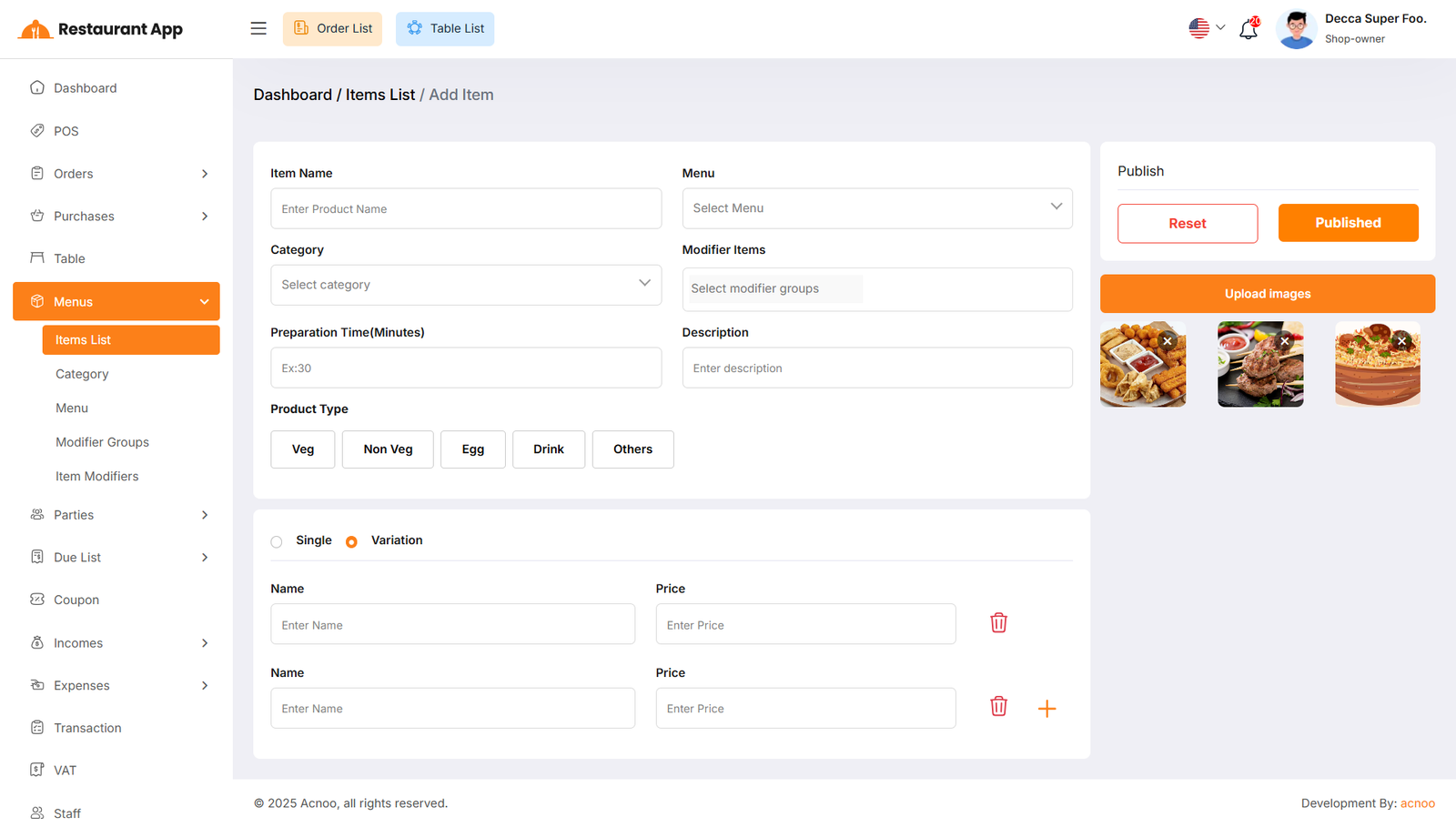Select the Single radio option
The width and height of the screenshot is (1456, 827).
pyautogui.click(x=277, y=542)
